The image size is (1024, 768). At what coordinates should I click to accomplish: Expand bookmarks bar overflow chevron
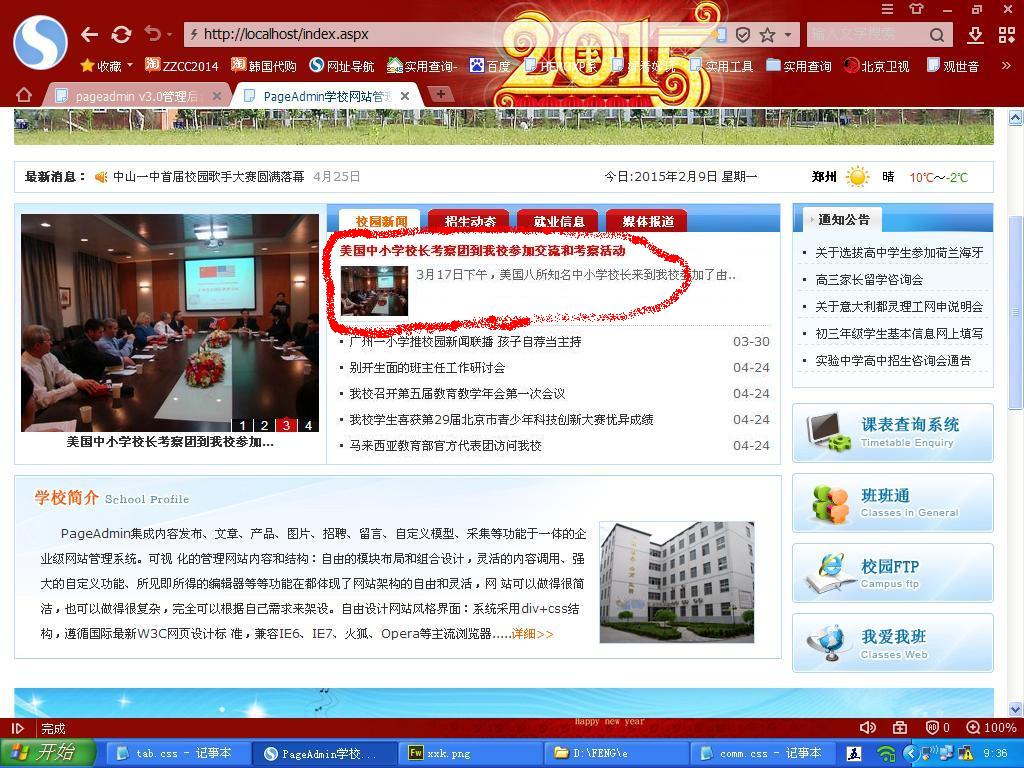point(1005,66)
